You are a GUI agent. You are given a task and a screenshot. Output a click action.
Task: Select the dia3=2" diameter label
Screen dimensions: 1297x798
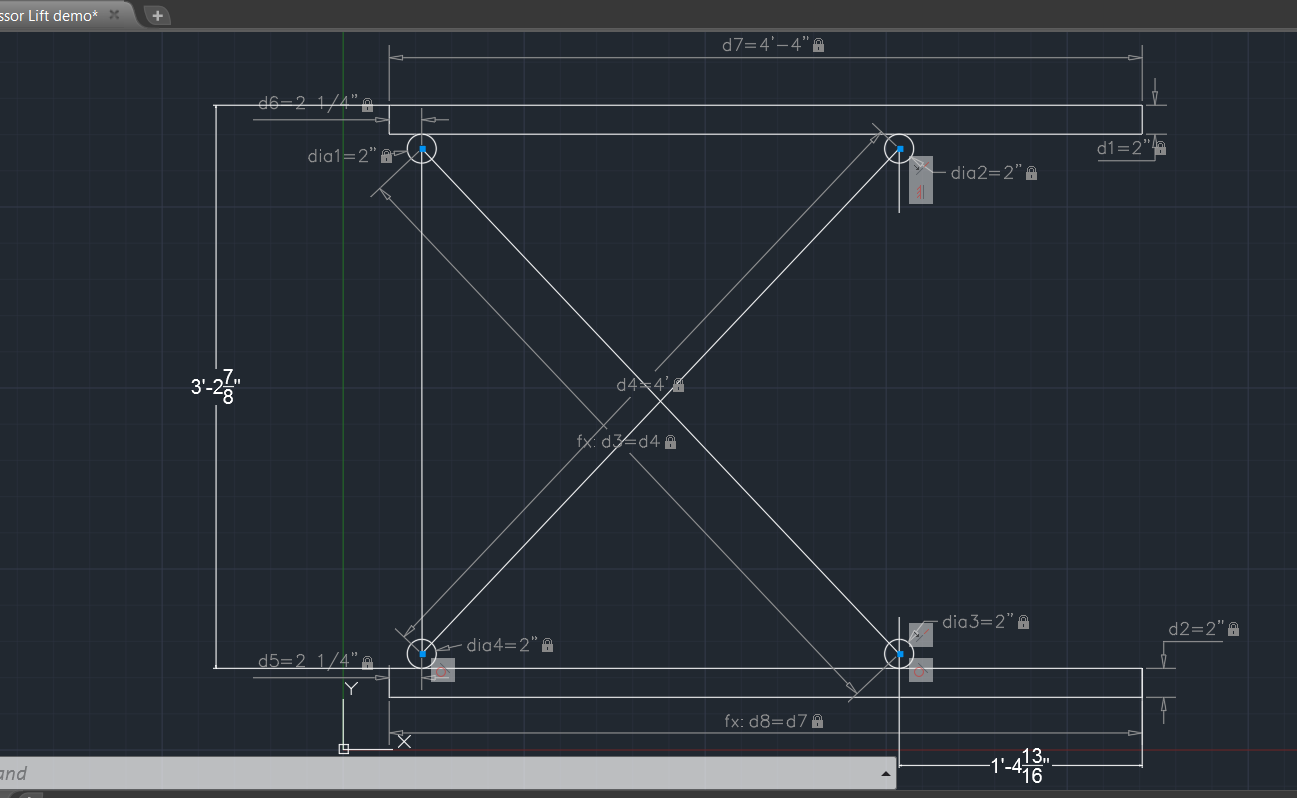(x=979, y=621)
